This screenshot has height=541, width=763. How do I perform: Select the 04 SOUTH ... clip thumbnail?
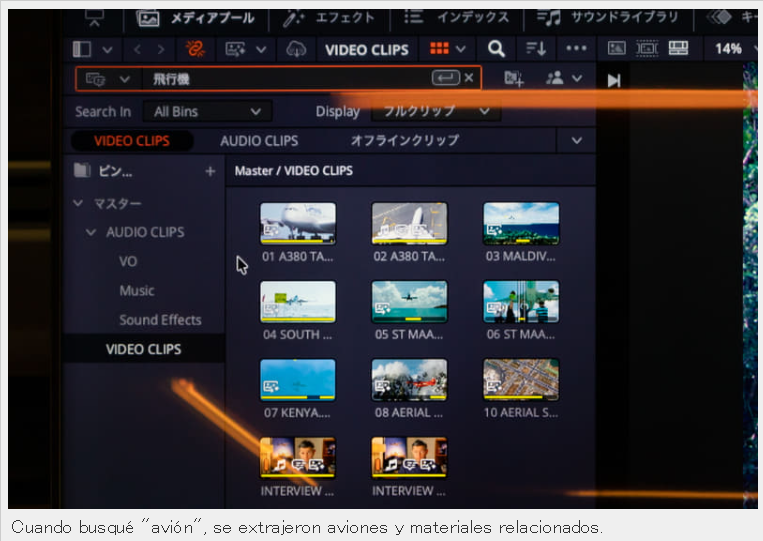[298, 302]
